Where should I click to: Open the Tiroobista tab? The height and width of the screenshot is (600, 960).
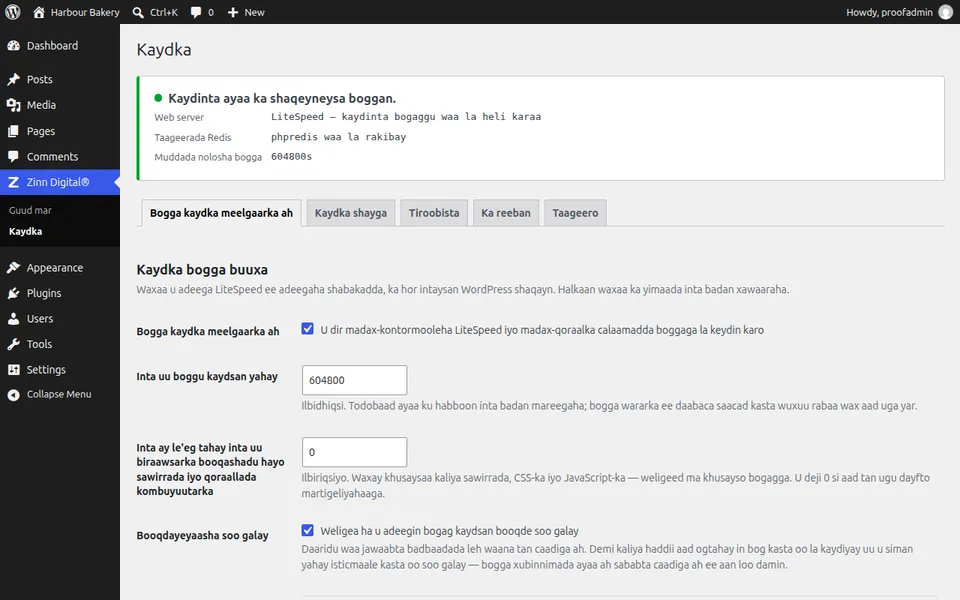click(434, 213)
